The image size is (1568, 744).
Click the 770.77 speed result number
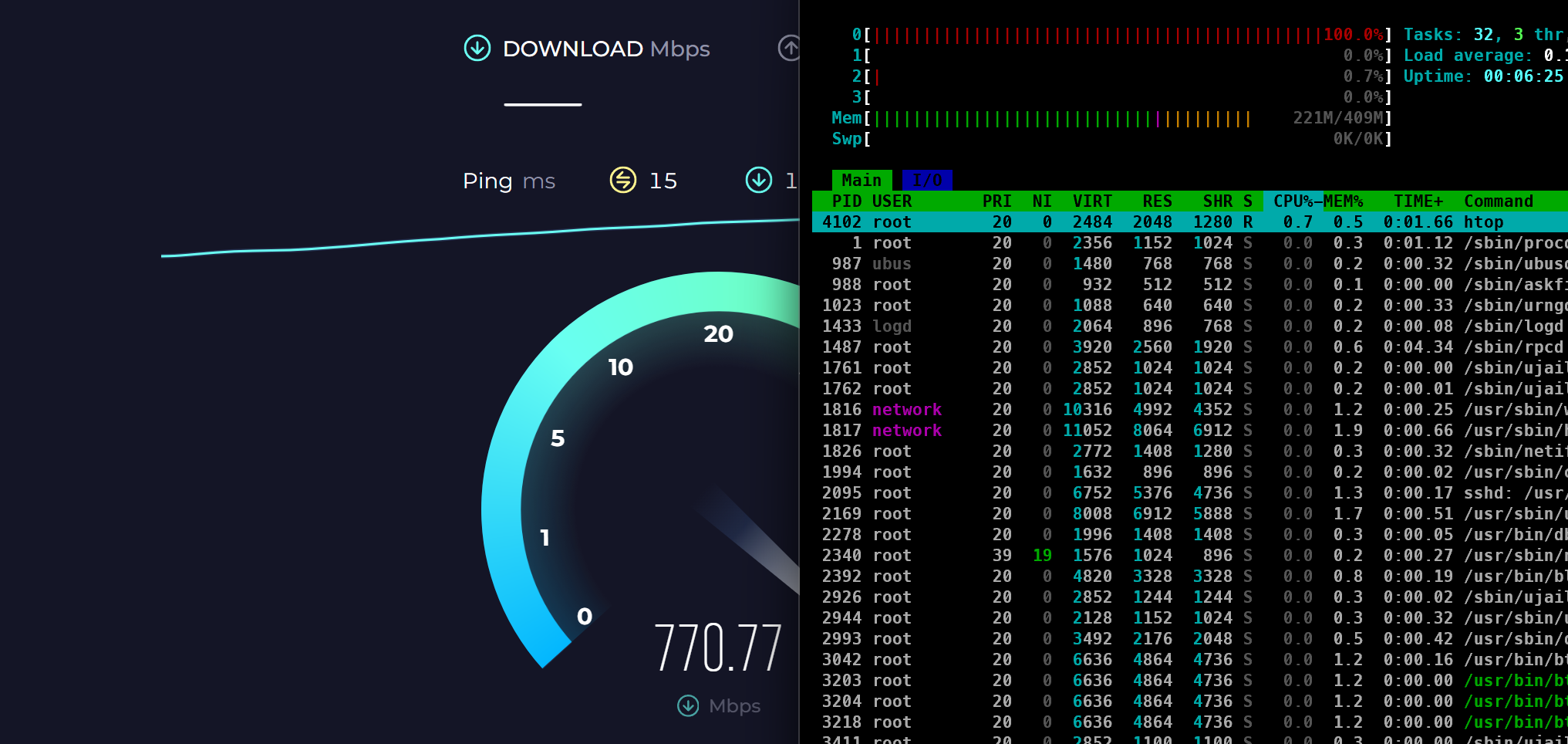point(718,648)
